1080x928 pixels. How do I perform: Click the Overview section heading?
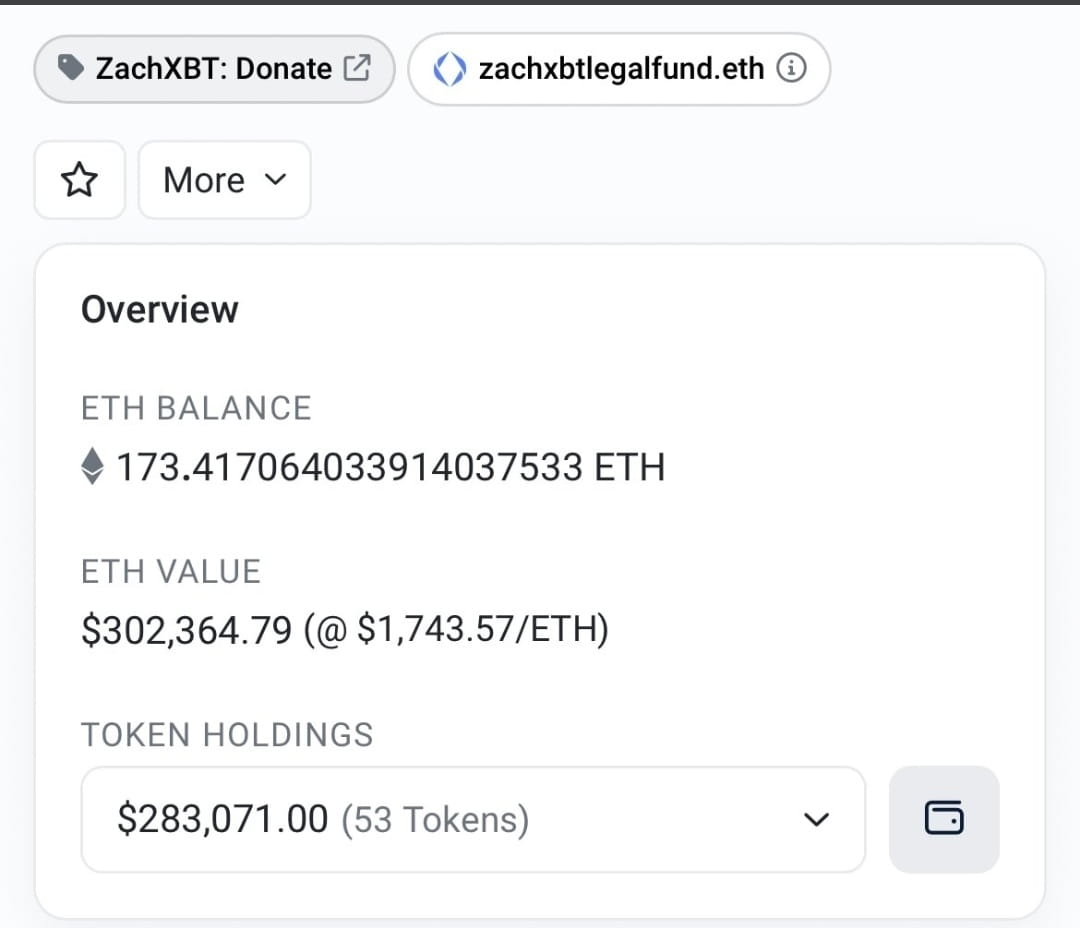pyautogui.click(x=159, y=309)
